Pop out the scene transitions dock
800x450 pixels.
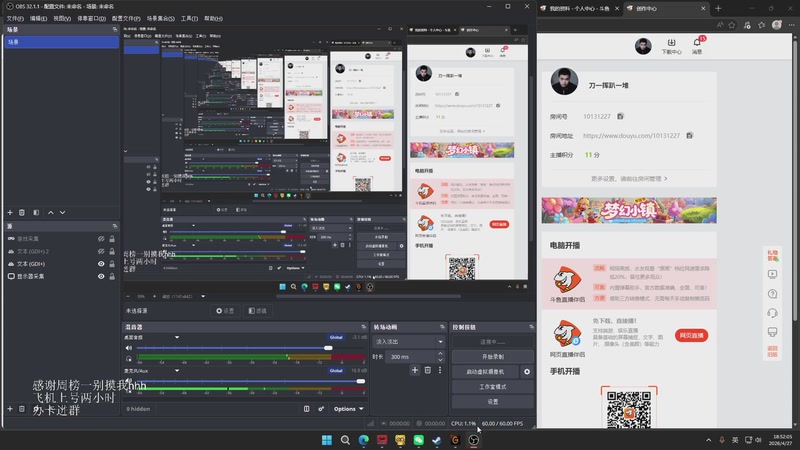[x=442, y=327]
